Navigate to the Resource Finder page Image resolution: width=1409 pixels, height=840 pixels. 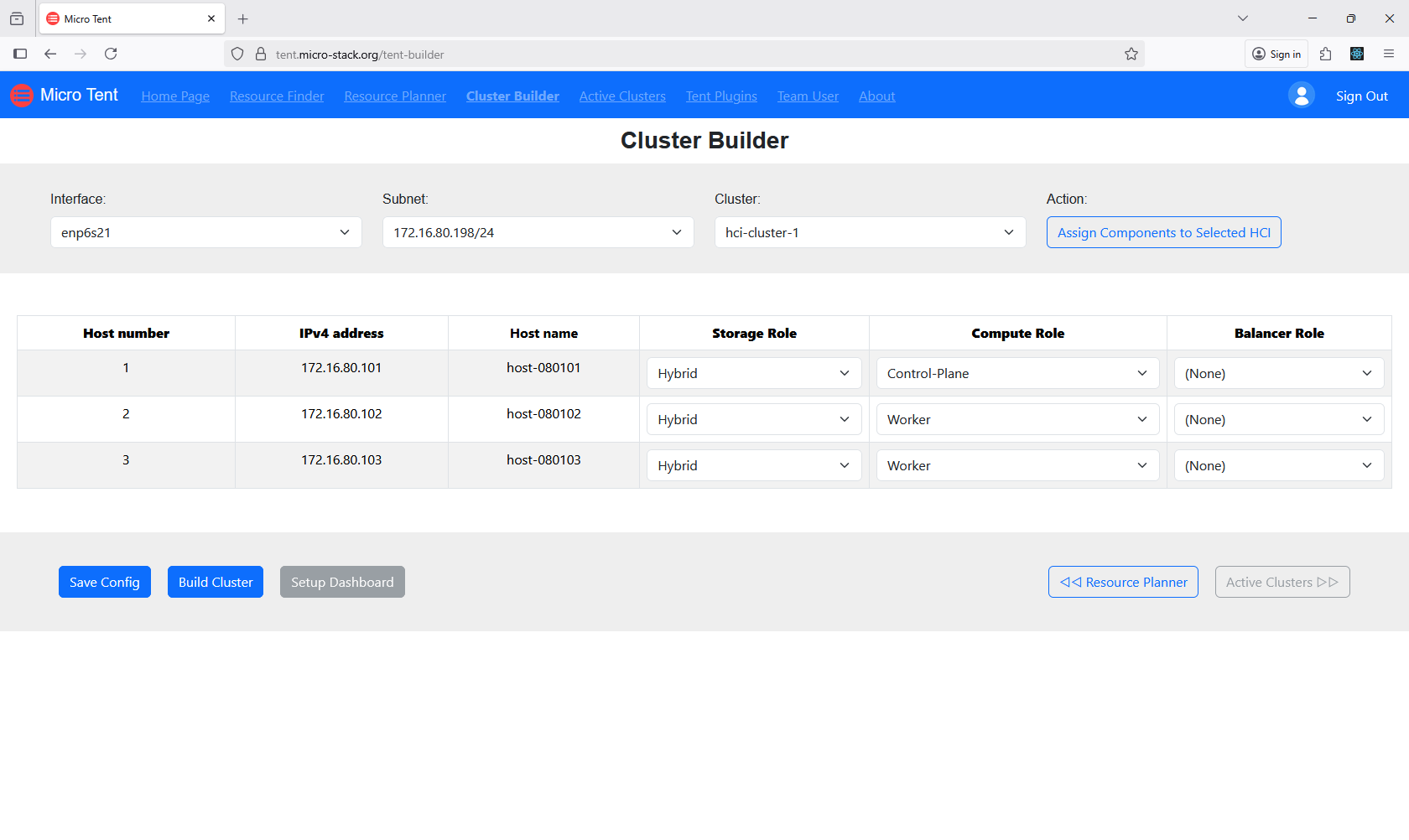click(x=277, y=96)
